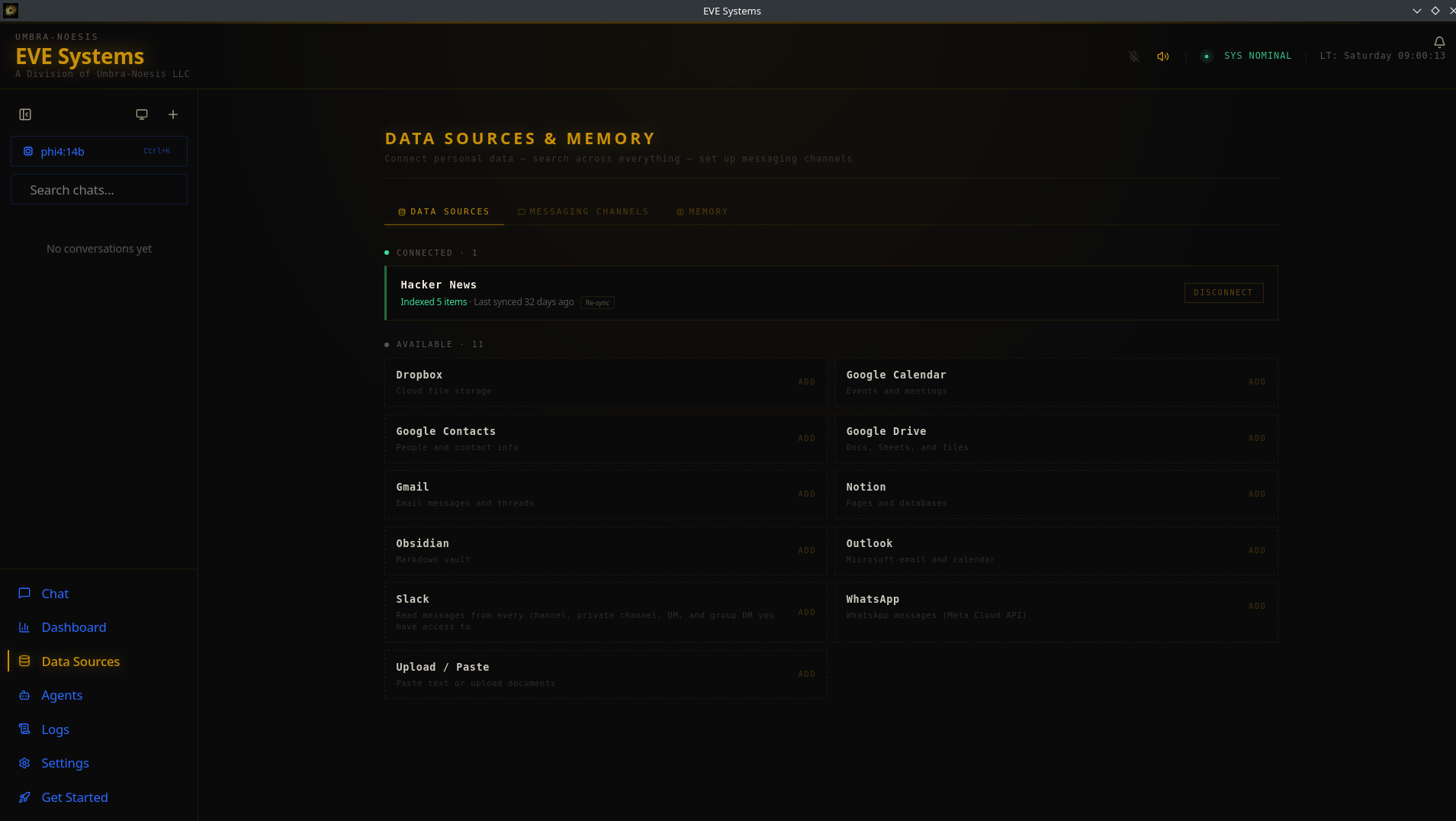The height and width of the screenshot is (821, 1456).
Task: Select Data Sources in the sidebar
Action: pos(81,662)
